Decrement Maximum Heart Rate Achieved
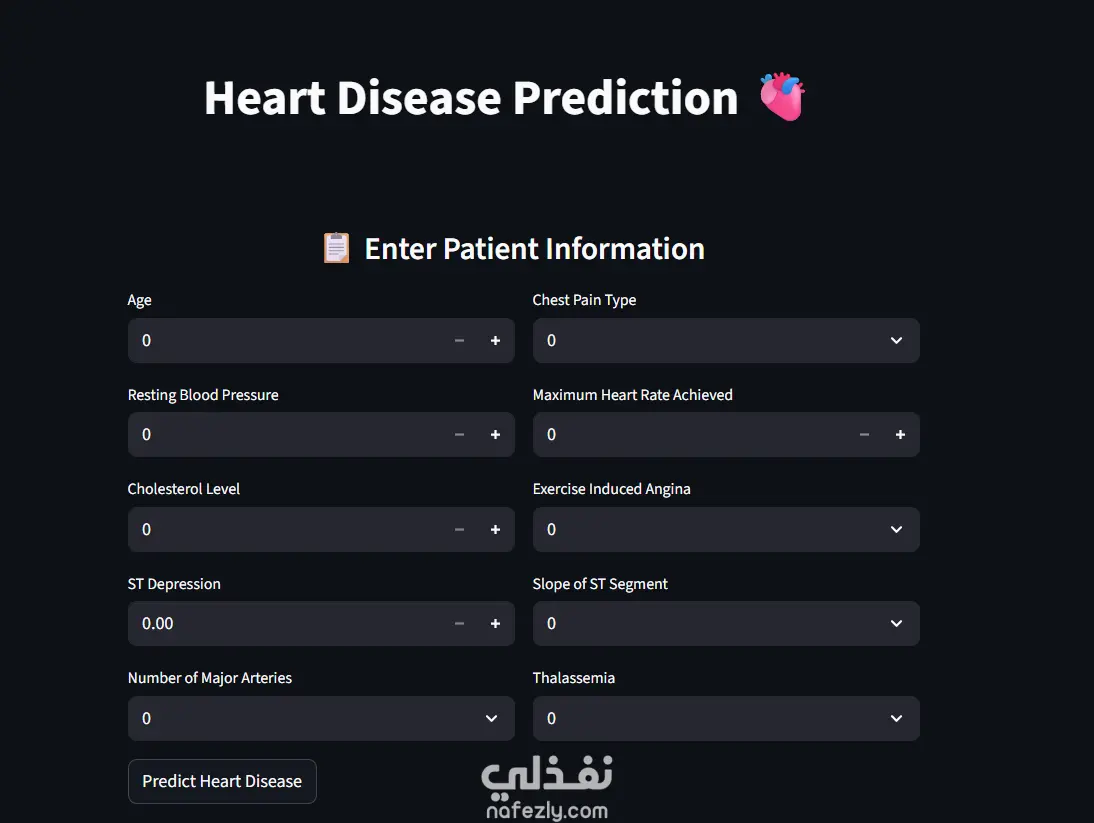 point(864,435)
